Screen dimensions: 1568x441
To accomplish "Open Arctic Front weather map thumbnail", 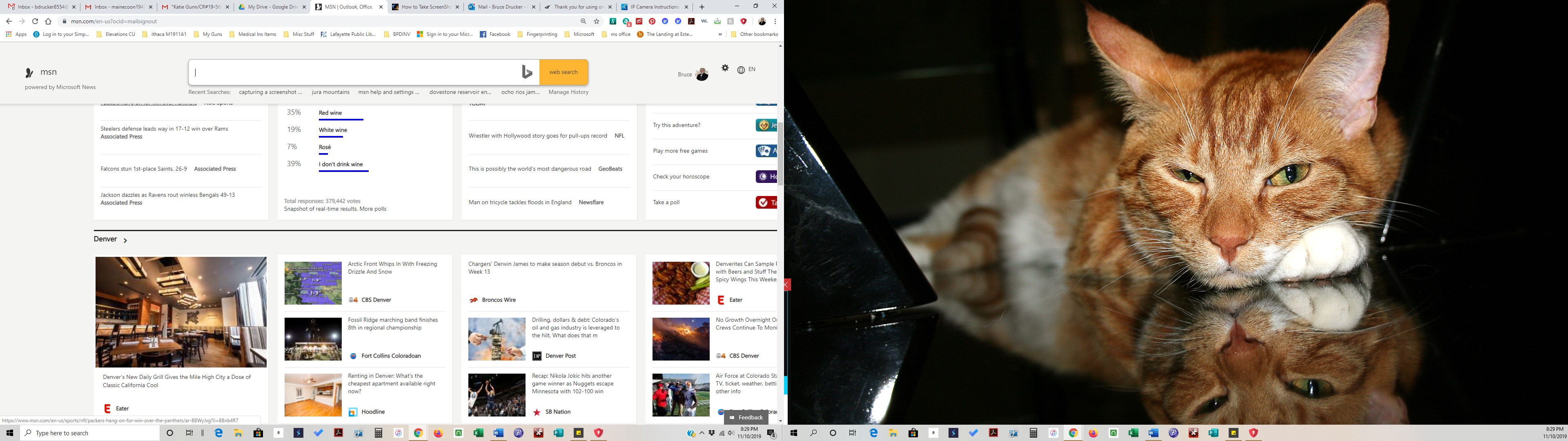I will tap(313, 283).
